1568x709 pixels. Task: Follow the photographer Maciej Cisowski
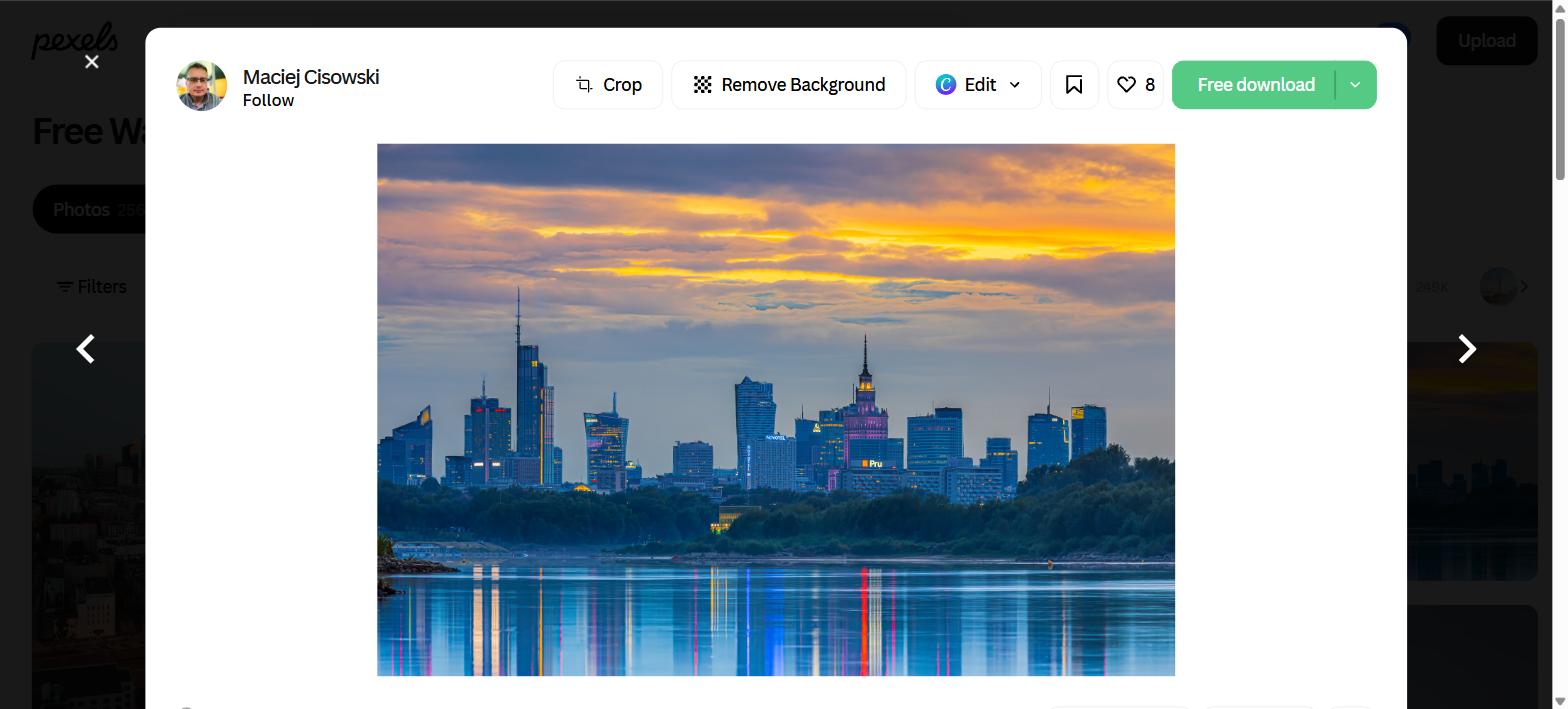(x=268, y=100)
